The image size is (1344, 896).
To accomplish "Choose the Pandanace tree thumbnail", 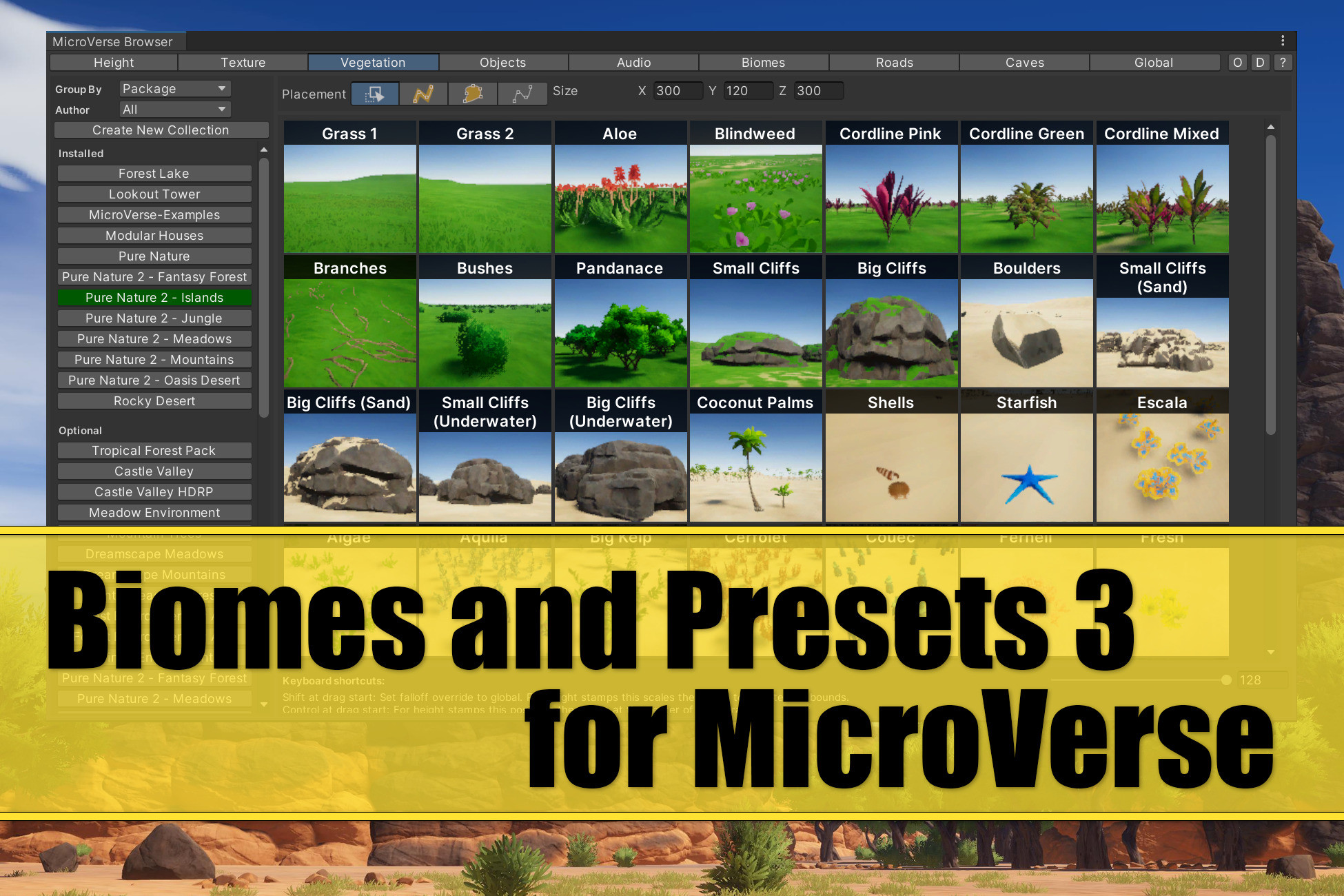I will pos(620,321).
